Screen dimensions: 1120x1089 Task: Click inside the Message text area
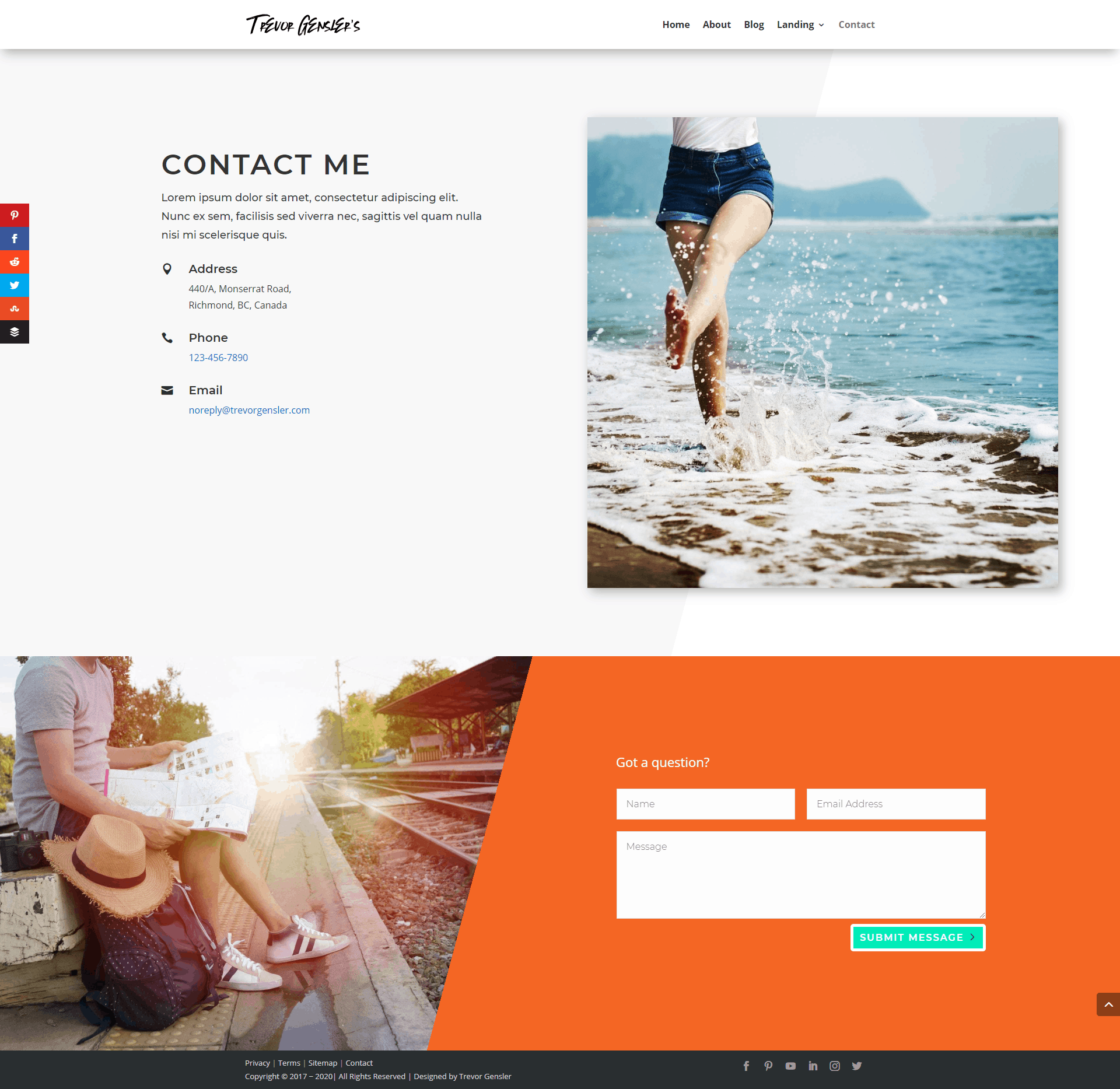801,875
